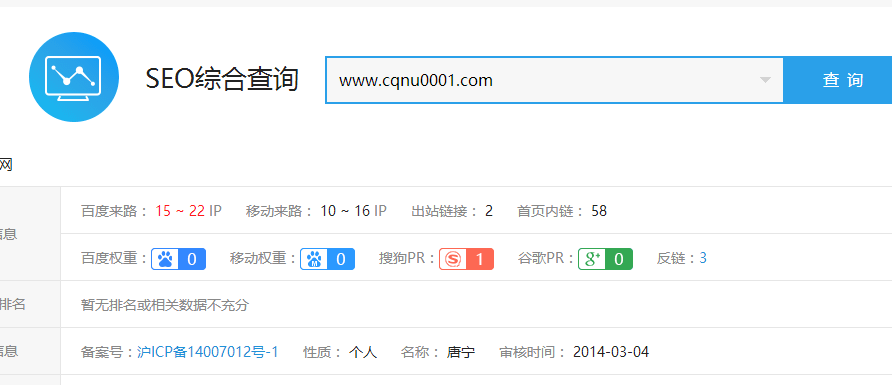Click the 名称 value 唐宁
The image size is (892, 385).
[x=461, y=353]
